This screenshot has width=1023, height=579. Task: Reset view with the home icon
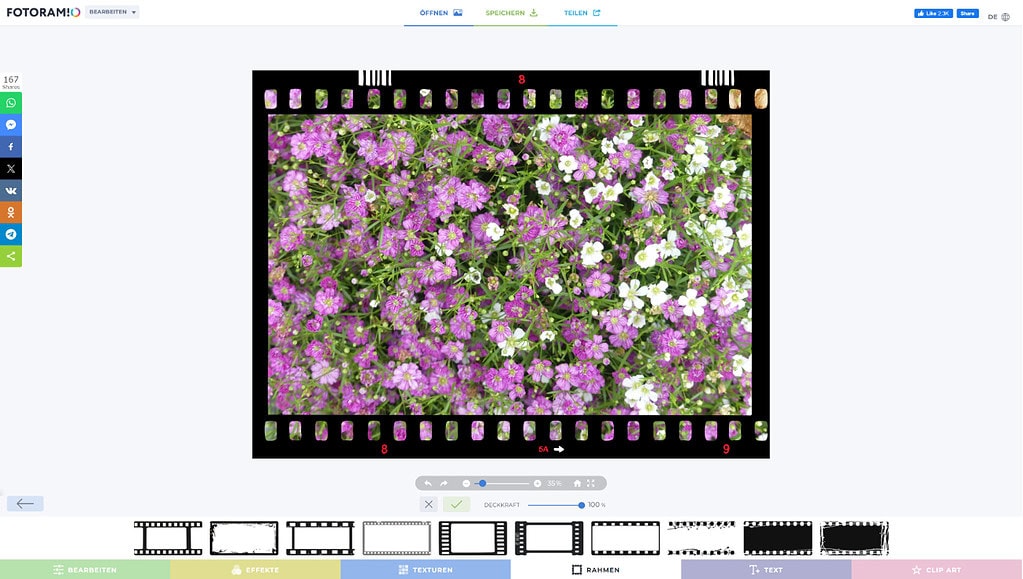coord(577,483)
